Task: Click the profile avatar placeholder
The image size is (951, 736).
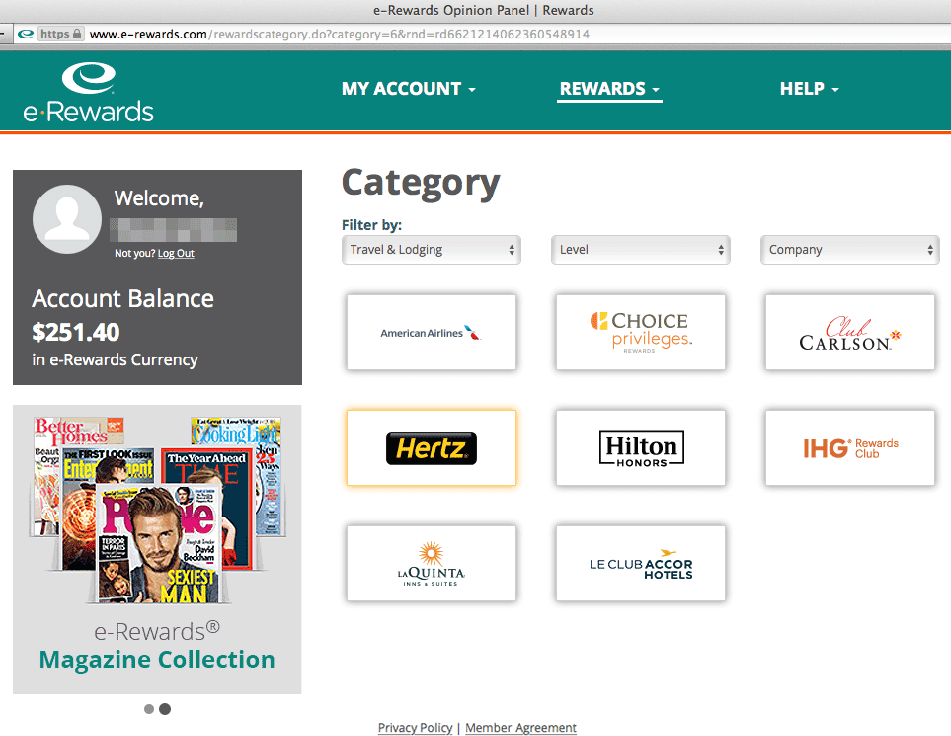Action: tap(67, 219)
